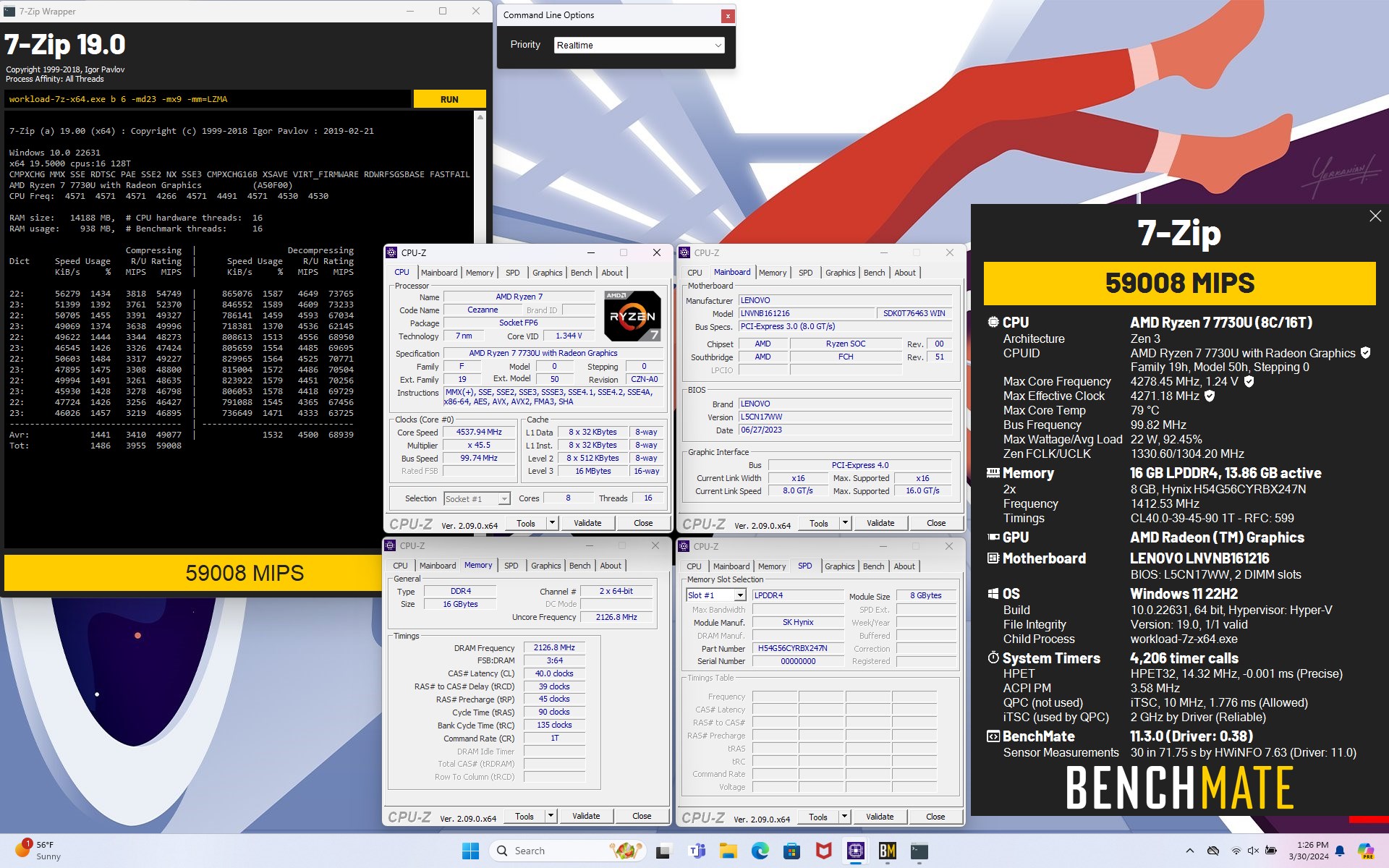The height and width of the screenshot is (868, 1389).
Task: Open the Bench tab in the active CPU-Z window
Action: pos(581,273)
